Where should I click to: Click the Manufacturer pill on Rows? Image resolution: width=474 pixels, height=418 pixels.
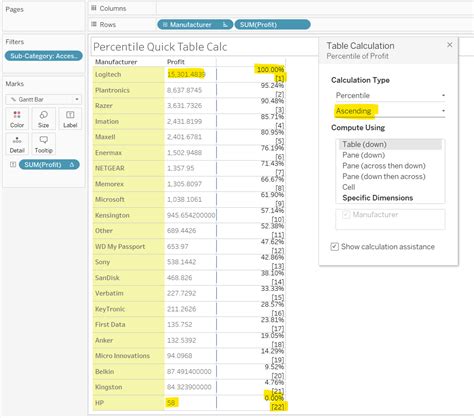click(195, 25)
